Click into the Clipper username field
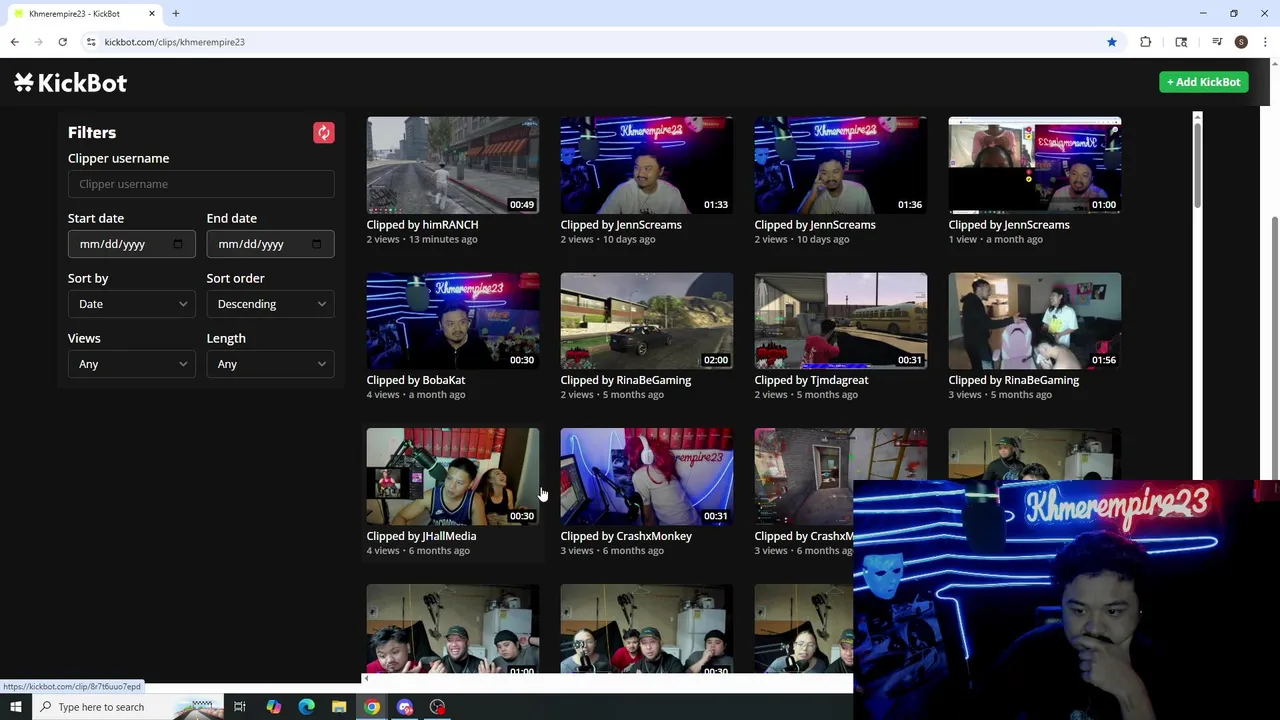 (x=201, y=184)
